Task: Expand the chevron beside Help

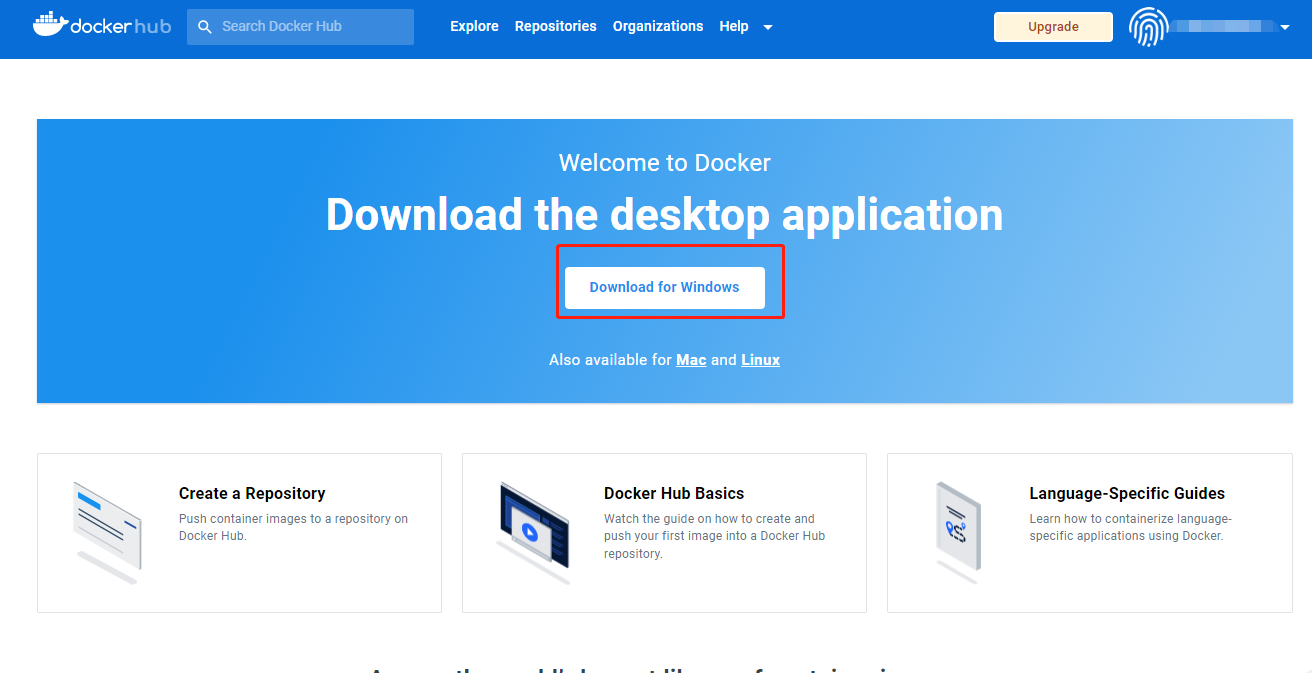Action: (x=766, y=27)
